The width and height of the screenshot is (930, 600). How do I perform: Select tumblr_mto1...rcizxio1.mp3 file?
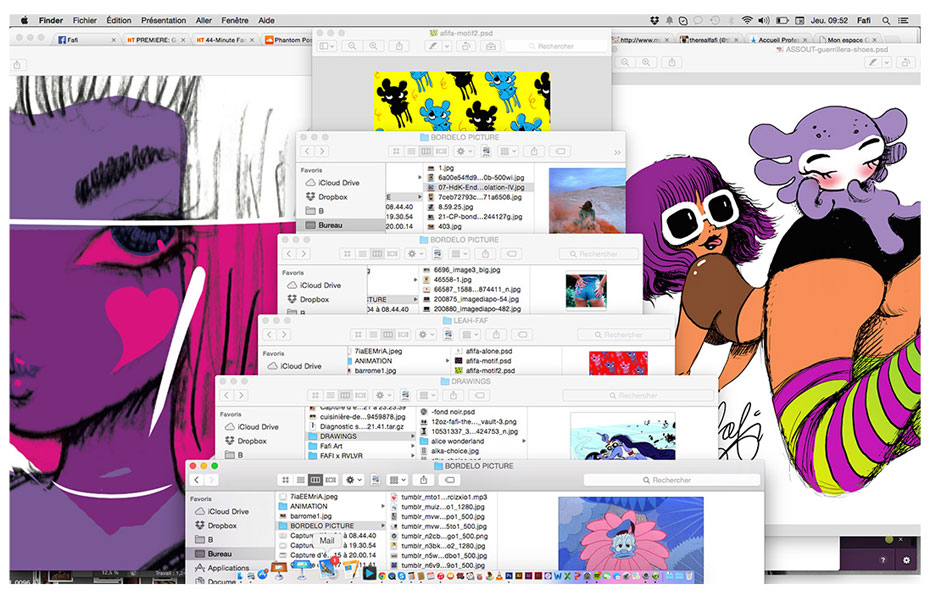point(444,497)
